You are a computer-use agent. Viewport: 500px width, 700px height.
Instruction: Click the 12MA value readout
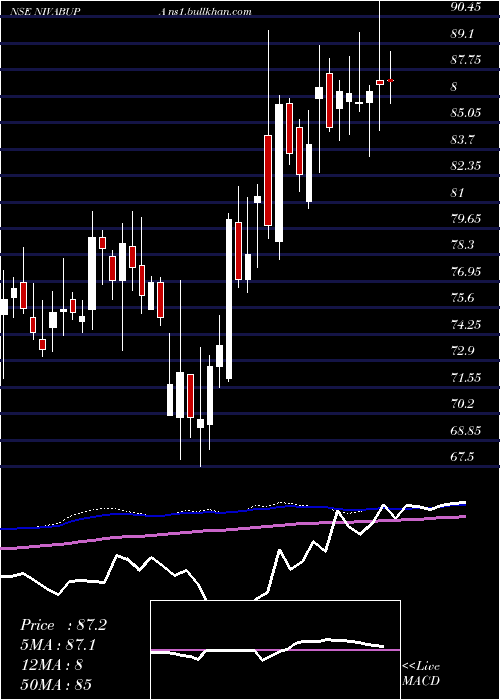click(51, 665)
